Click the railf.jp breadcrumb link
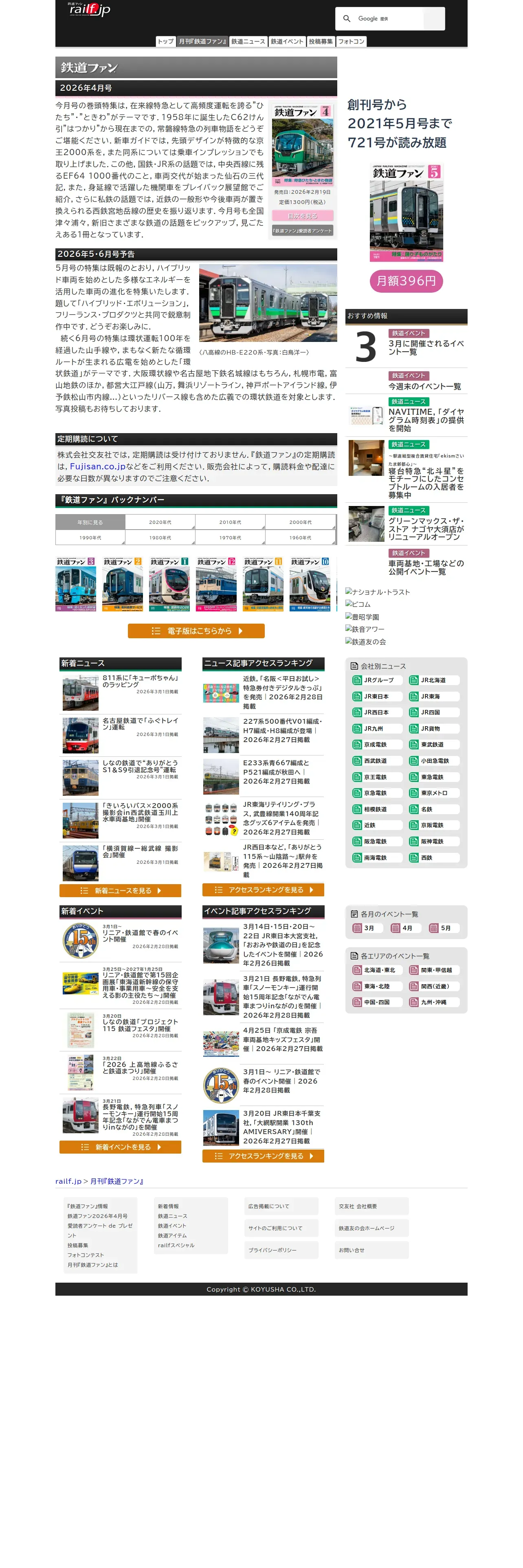This screenshot has width=523, height=1568. (x=68, y=1181)
